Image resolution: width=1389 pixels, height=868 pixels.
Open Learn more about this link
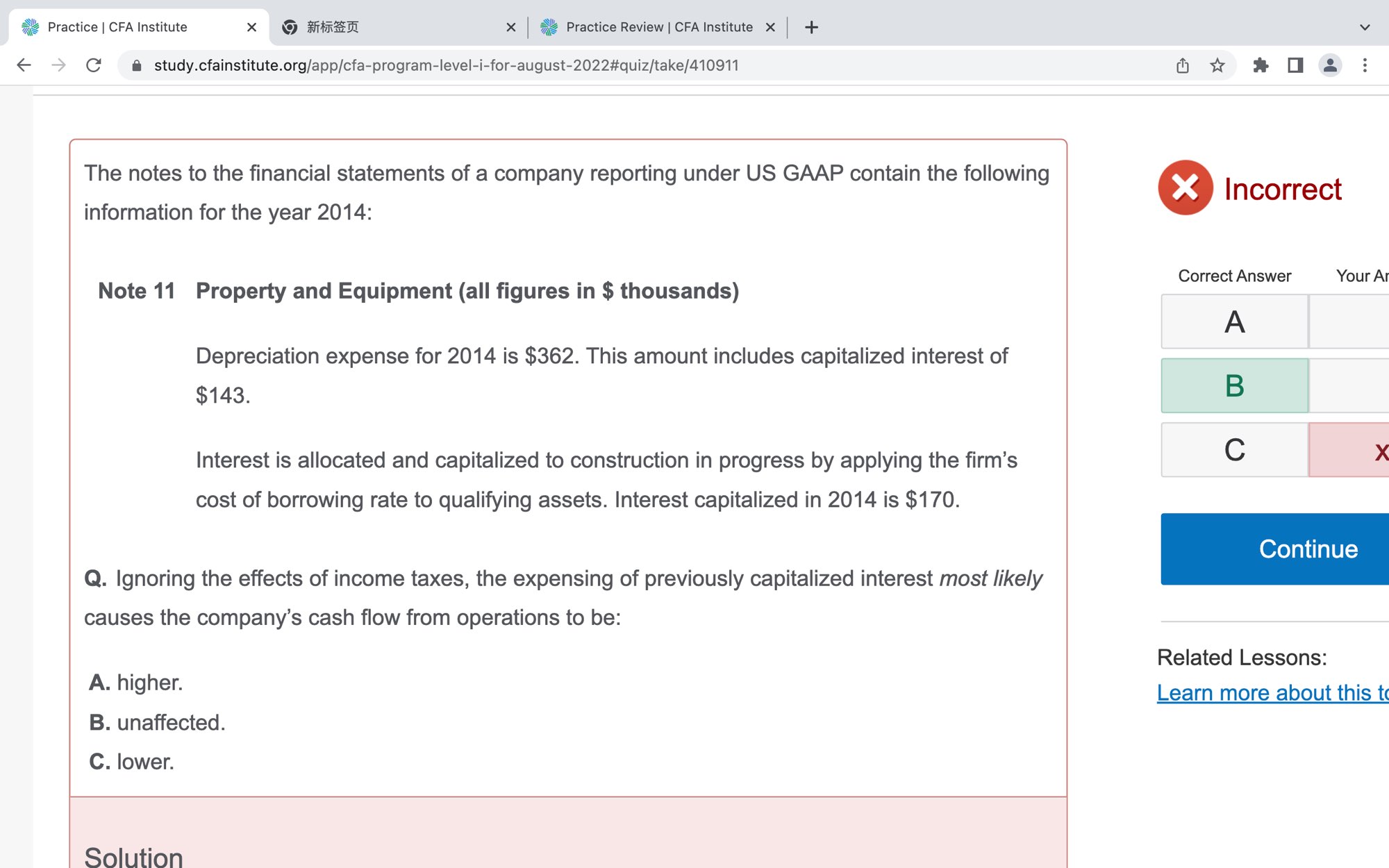click(x=1272, y=692)
